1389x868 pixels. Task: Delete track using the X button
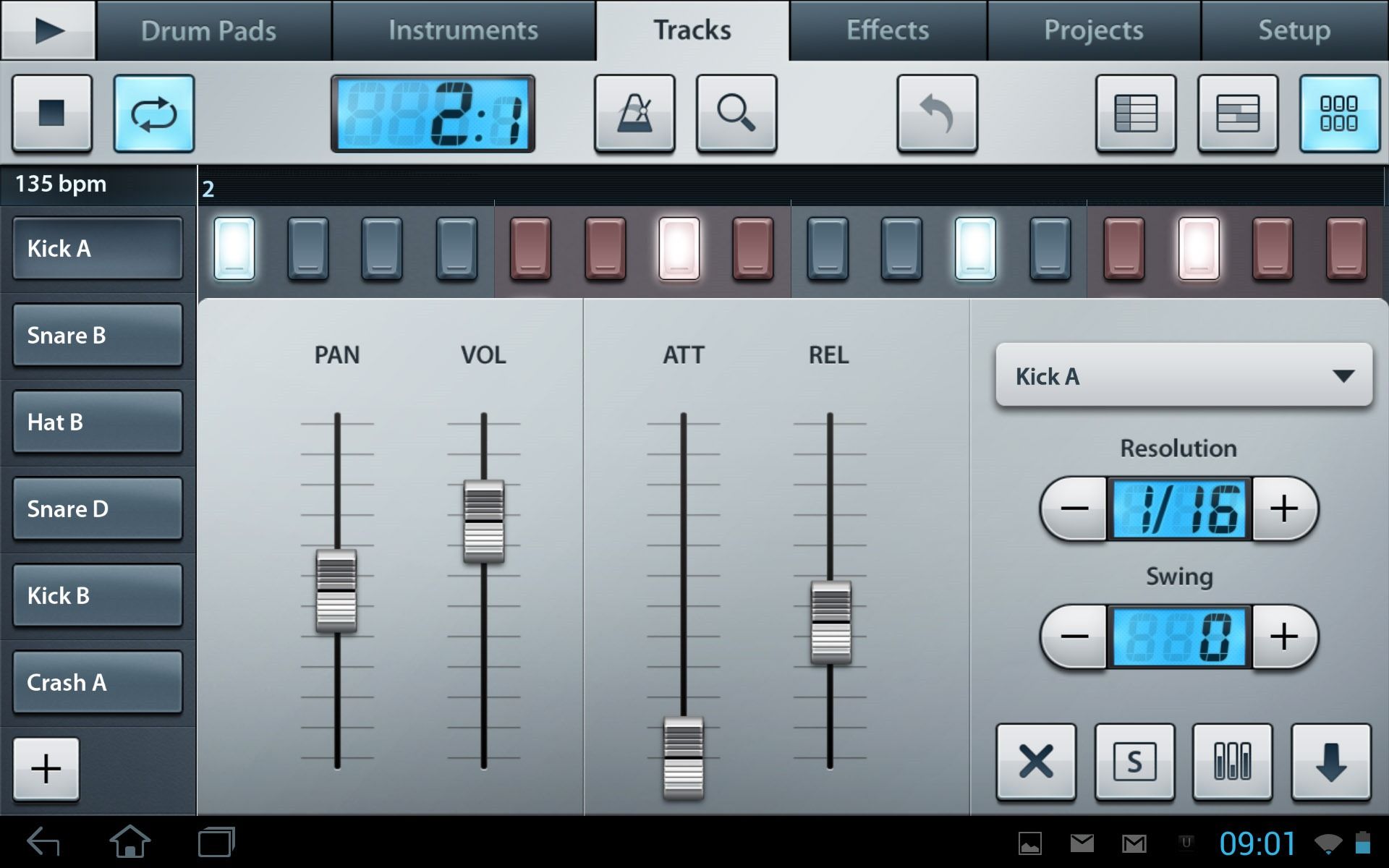click(1036, 762)
